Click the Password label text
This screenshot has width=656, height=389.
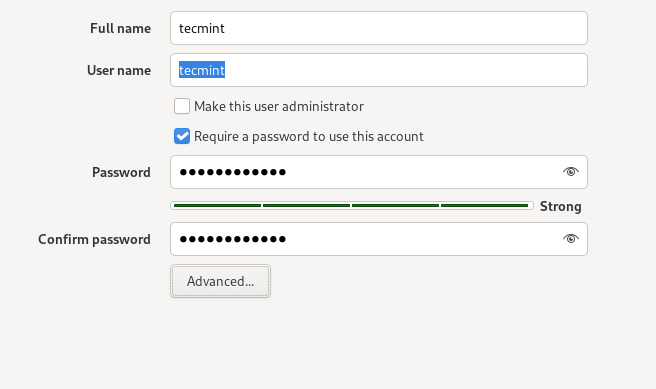(x=121, y=172)
